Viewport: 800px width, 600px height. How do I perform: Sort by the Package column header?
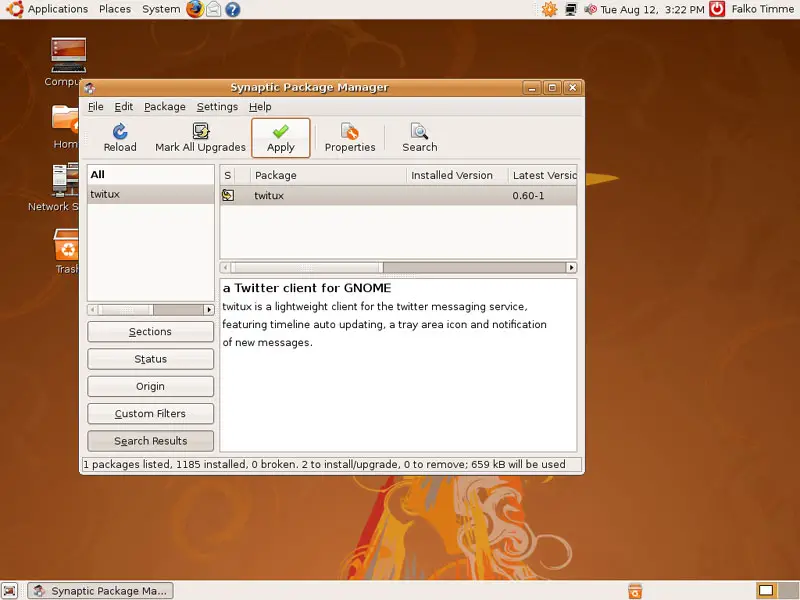(329, 176)
